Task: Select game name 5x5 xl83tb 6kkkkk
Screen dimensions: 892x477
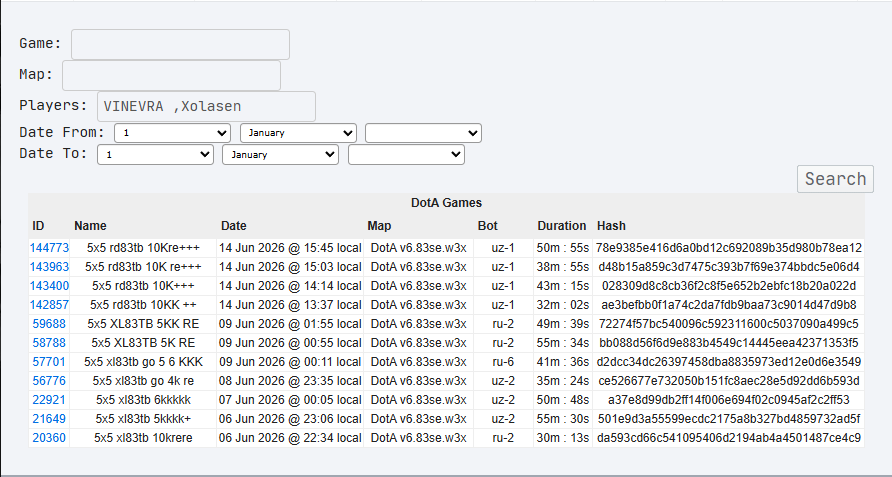Action: (143, 400)
